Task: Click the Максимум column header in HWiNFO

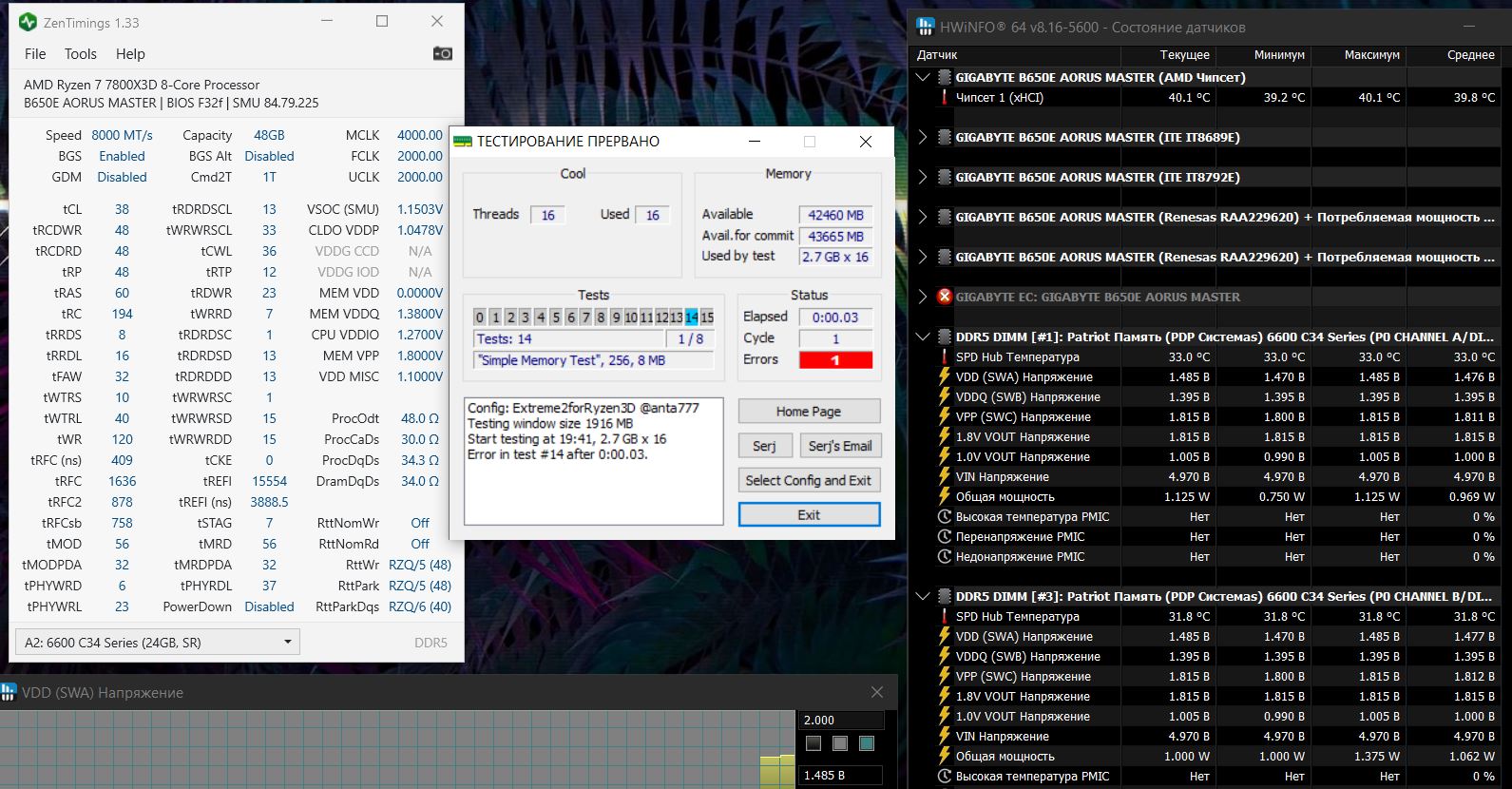Action: 1371,54
